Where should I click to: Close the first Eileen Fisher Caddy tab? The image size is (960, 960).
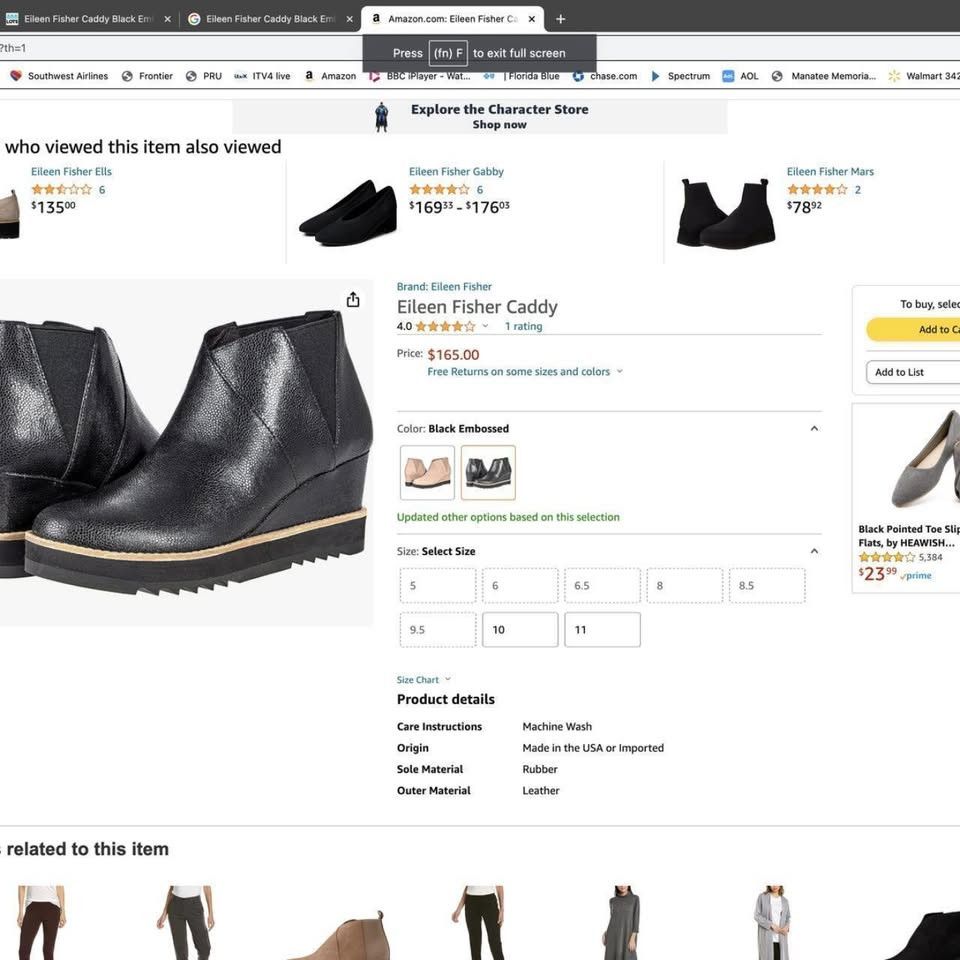click(x=167, y=19)
